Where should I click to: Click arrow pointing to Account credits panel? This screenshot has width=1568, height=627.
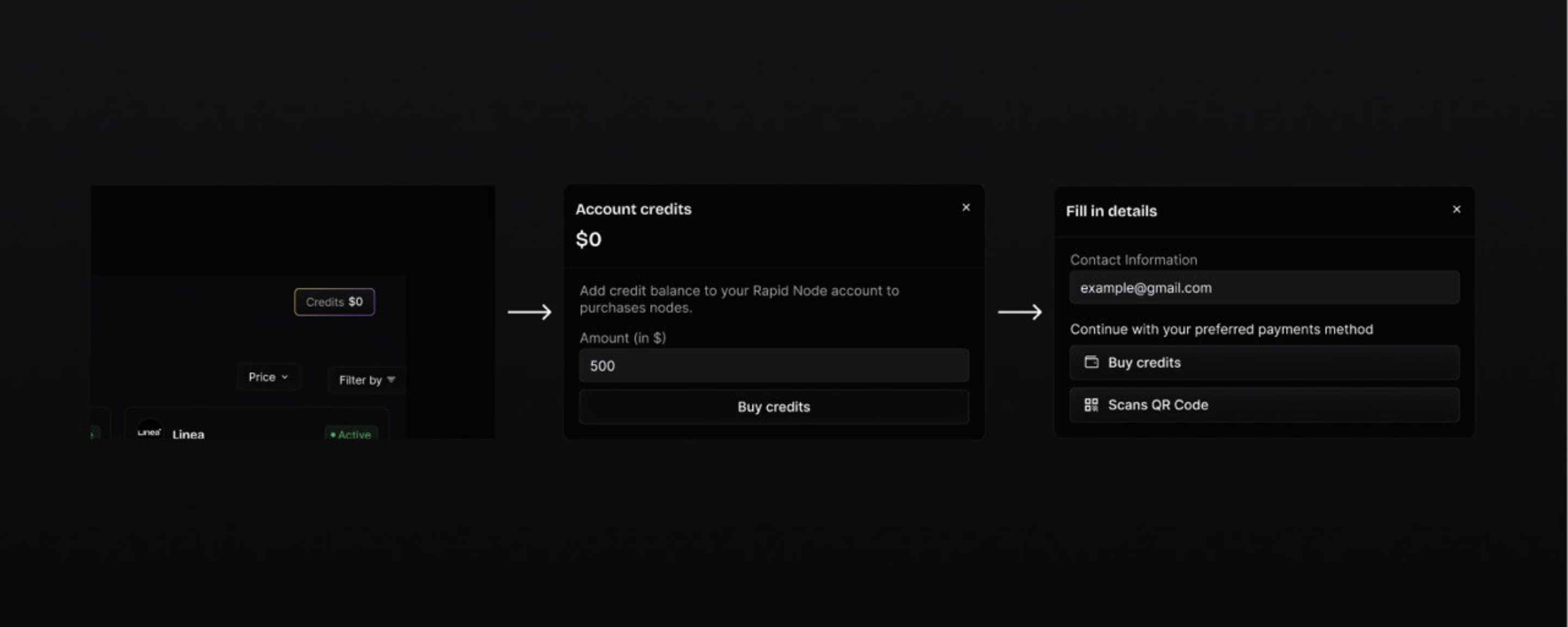coord(530,312)
